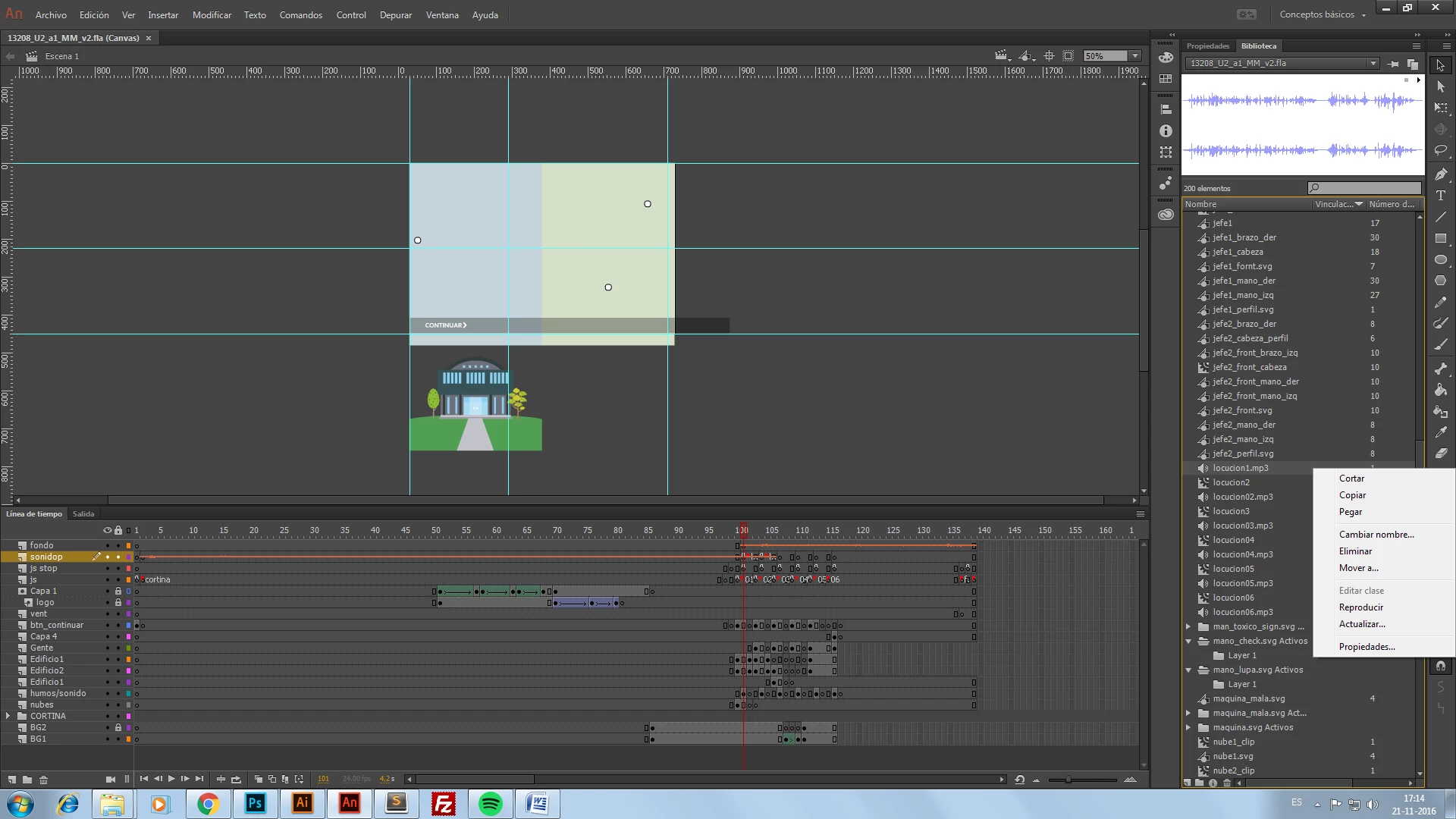This screenshot has width=1456, height=819.
Task: Select the Eraser tool
Action: (1440, 453)
